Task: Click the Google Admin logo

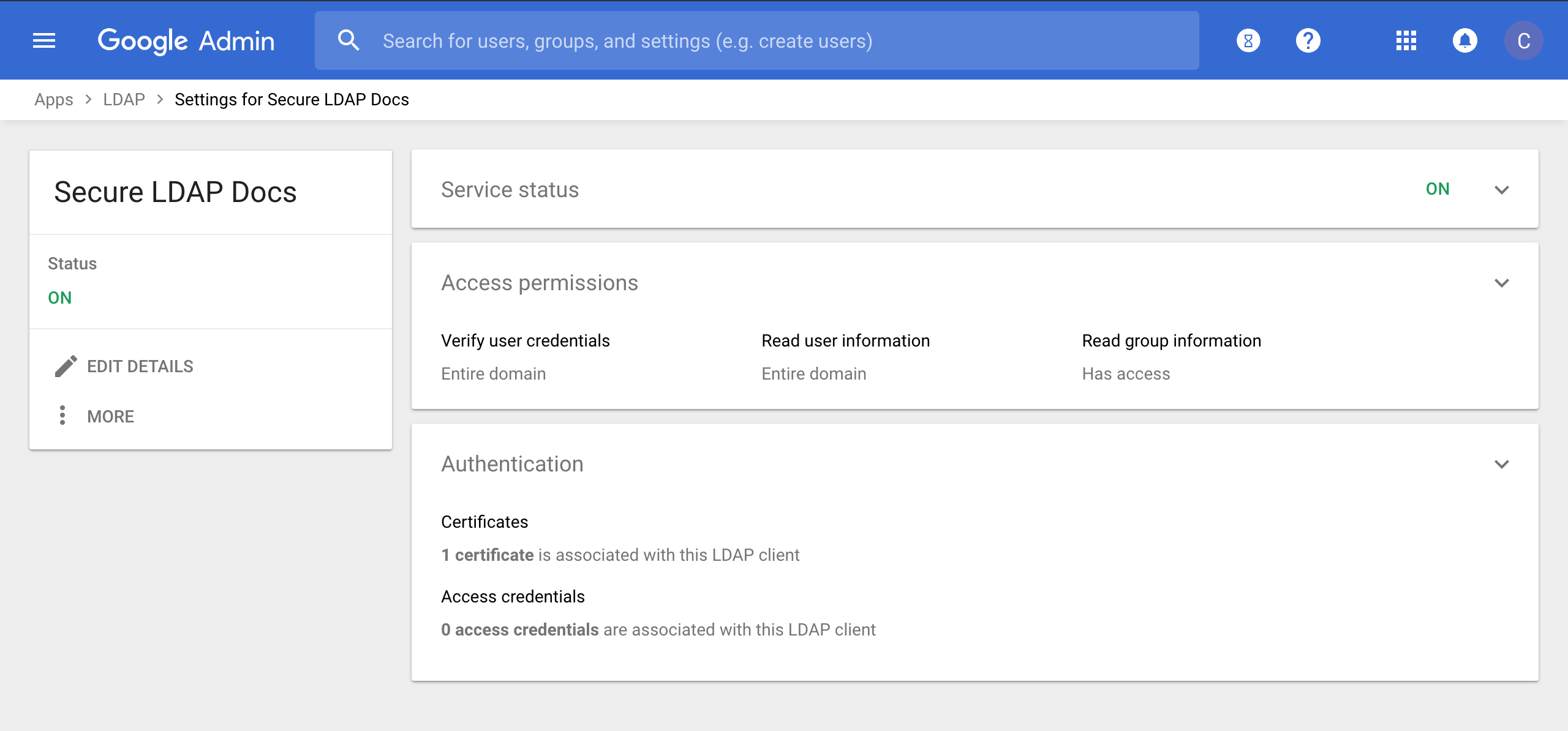Action: click(186, 41)
